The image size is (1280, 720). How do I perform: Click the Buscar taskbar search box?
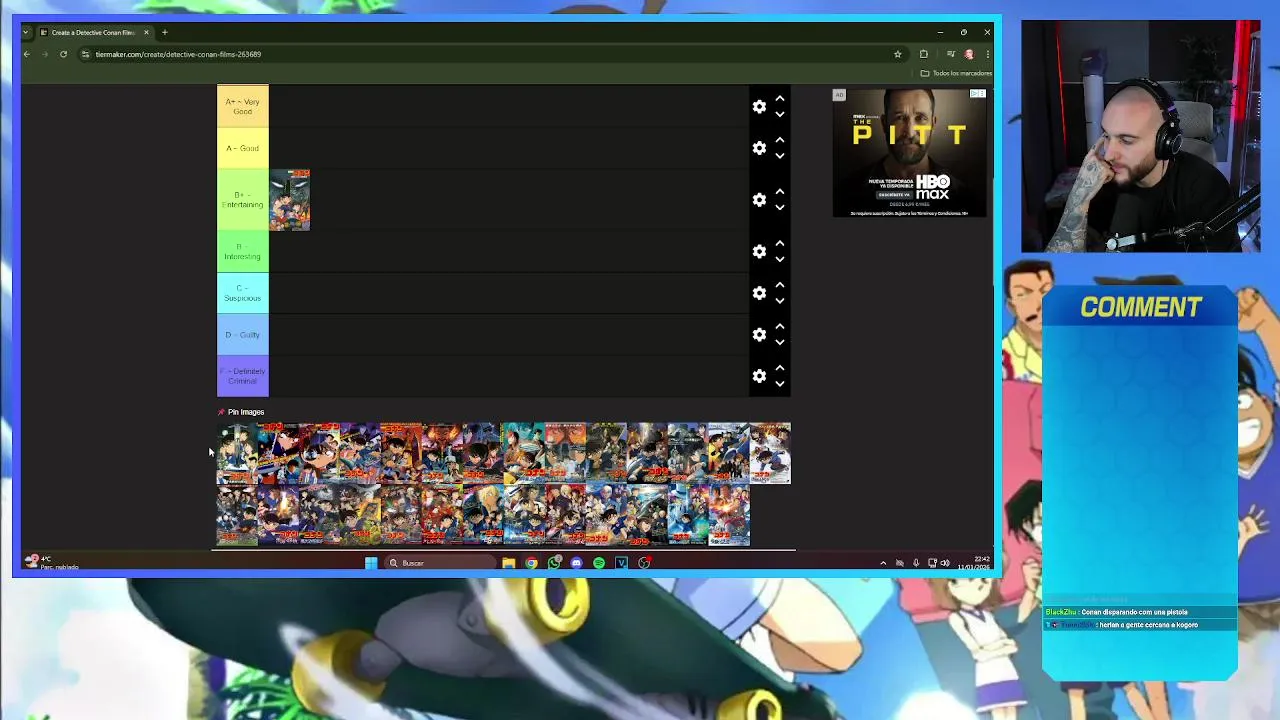click(x=440, y=563)
